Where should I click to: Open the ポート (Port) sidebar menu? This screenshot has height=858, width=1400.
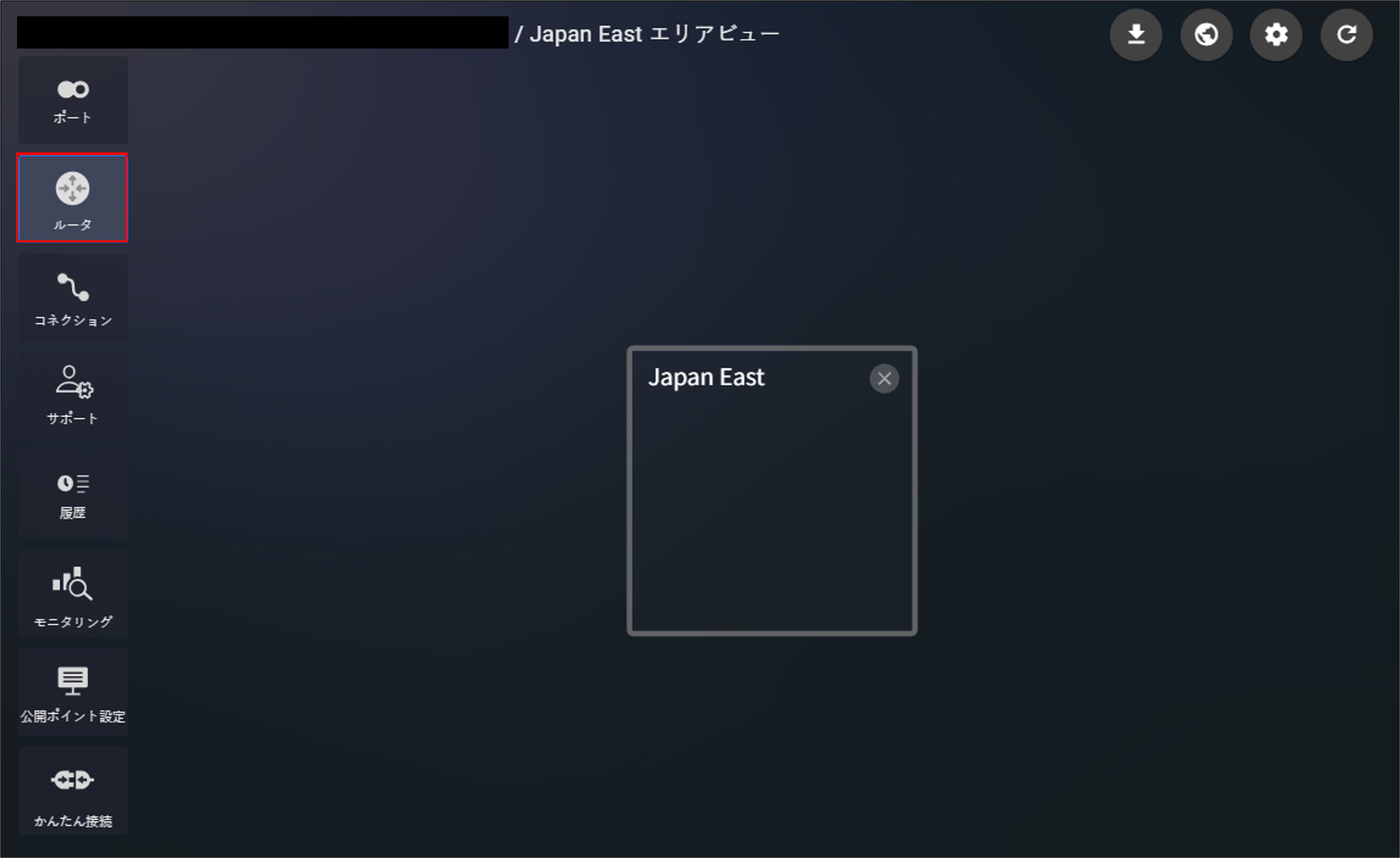click(x=73, y=100)
